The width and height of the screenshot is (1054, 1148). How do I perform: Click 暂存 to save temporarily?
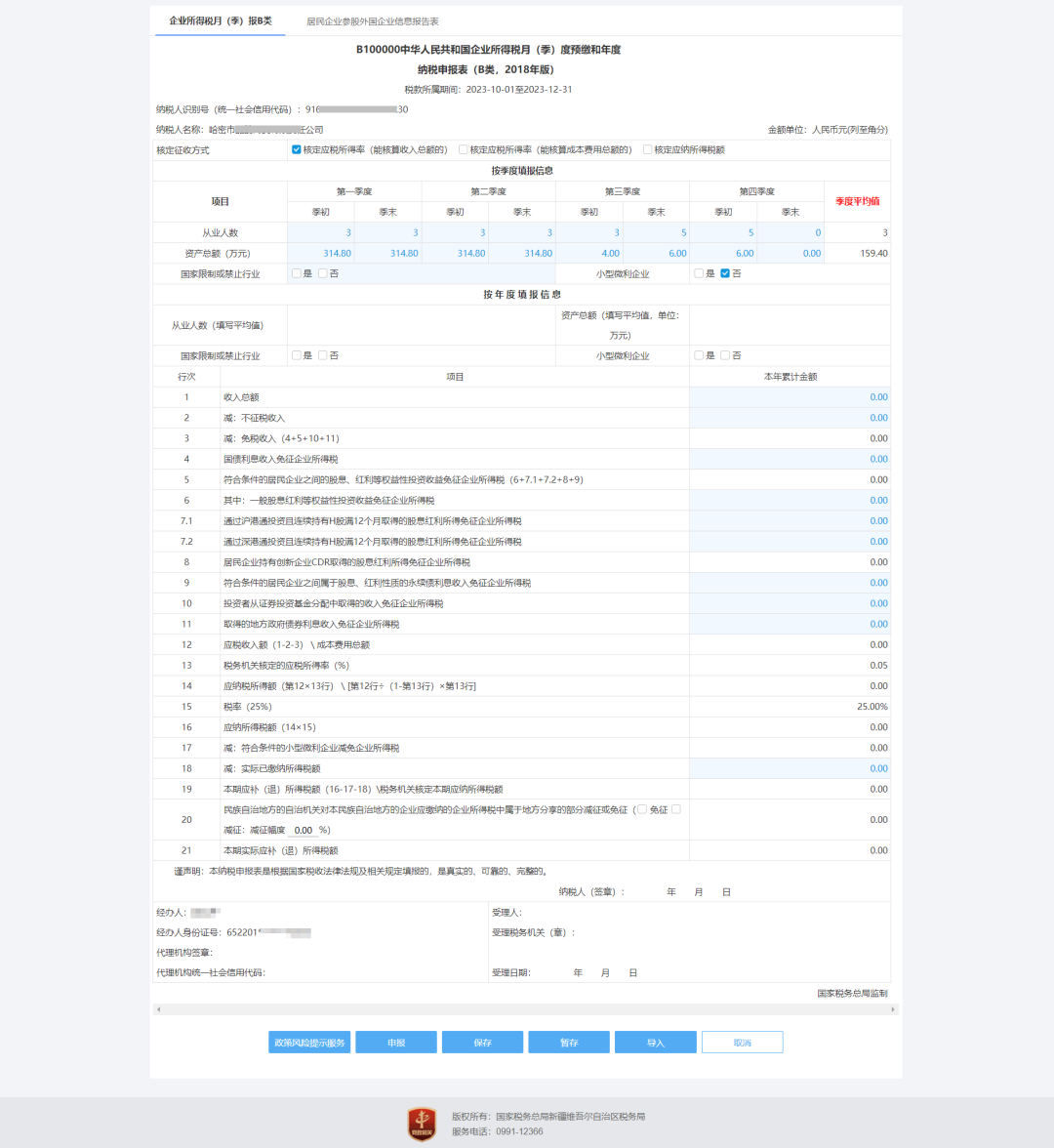pyautogui.click(x=569, y=1042)
